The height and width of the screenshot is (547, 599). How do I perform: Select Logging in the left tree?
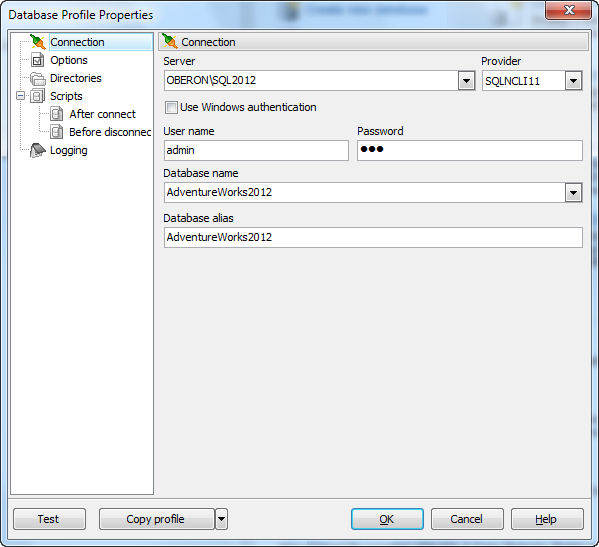tap(69, 150)
